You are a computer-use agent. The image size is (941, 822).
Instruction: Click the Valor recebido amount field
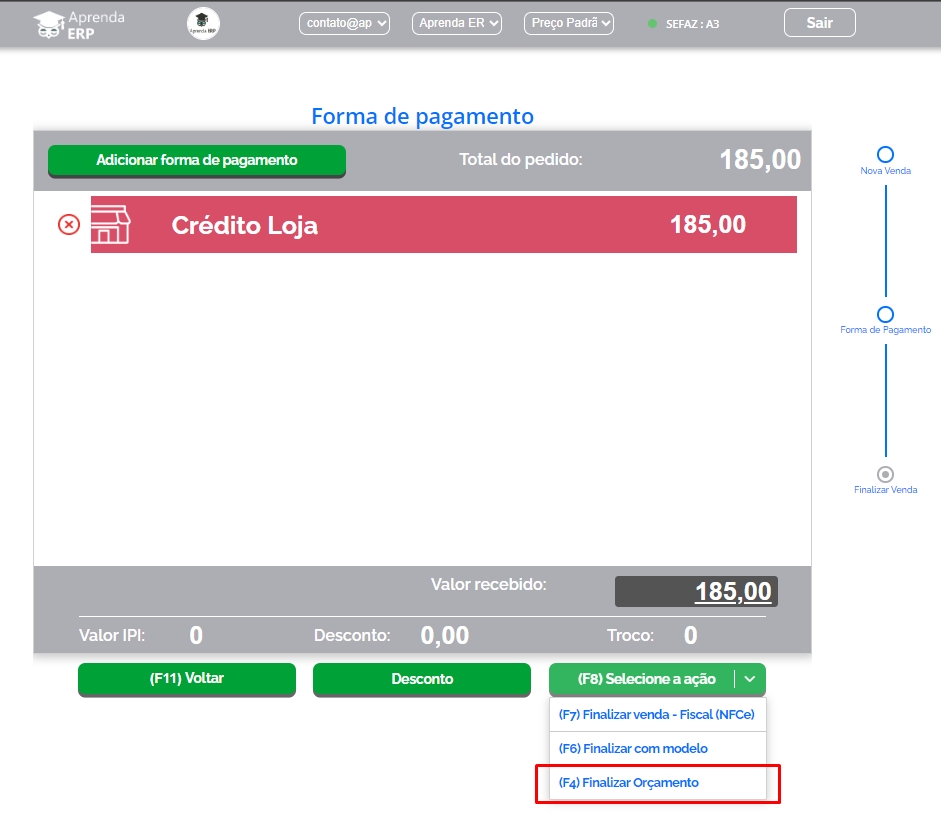click(x=696, y=592)
